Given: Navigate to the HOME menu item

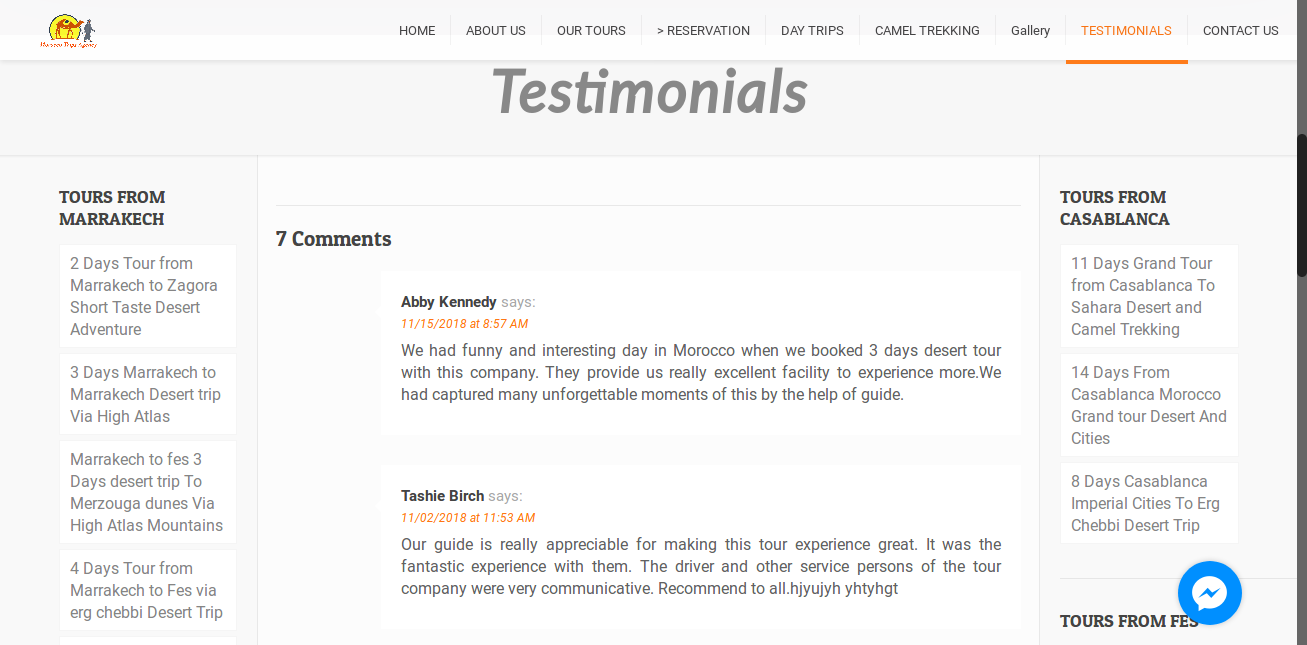Looking at the screenshot, I should [x=417, y=30].
